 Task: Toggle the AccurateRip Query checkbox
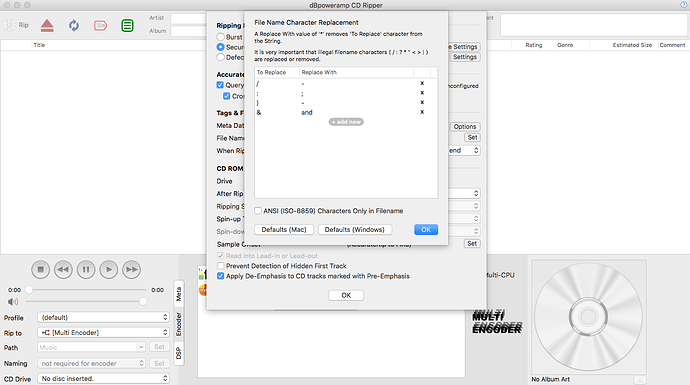coord(220,85)
